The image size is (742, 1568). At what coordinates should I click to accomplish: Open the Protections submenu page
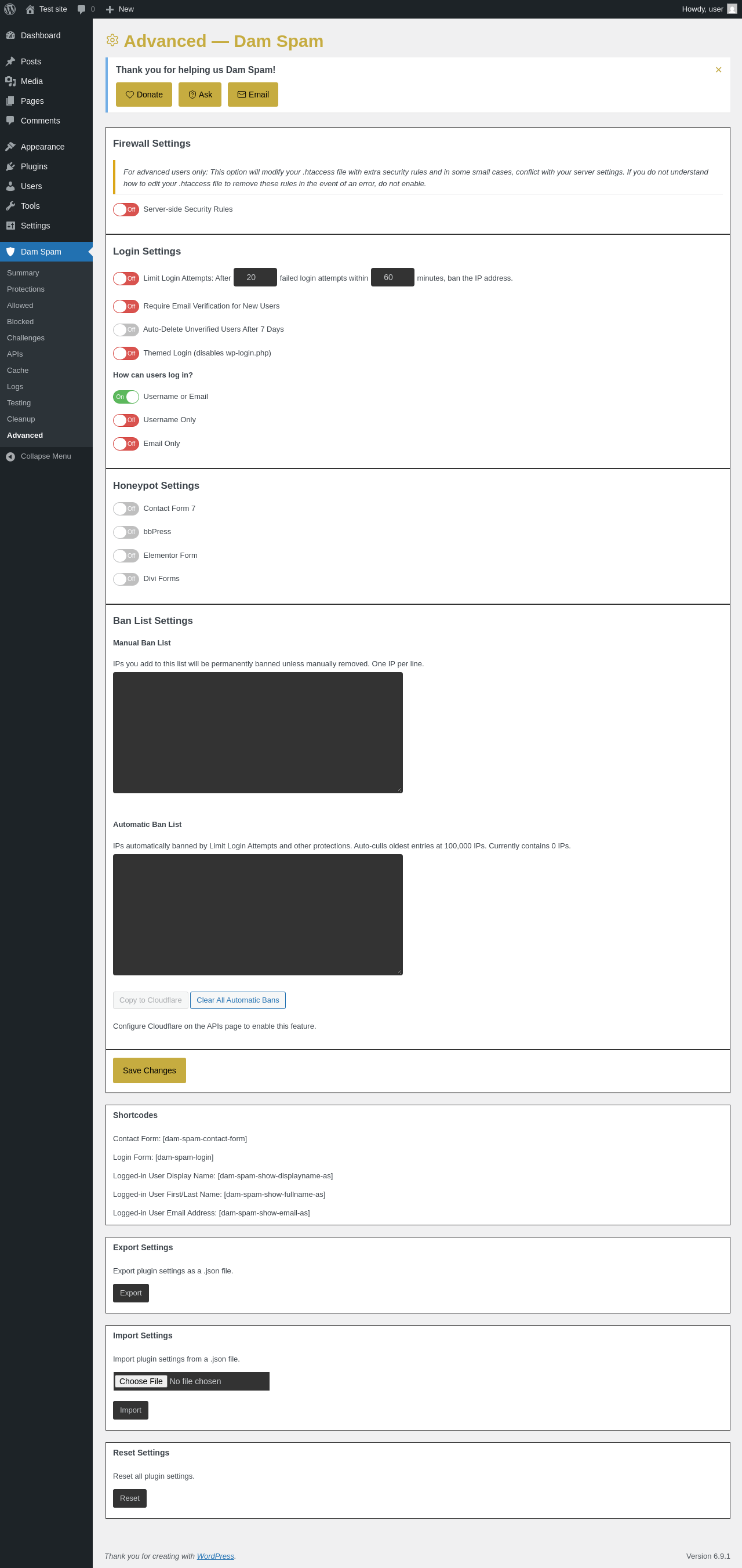pyautogui.click(x=26, y=289)
